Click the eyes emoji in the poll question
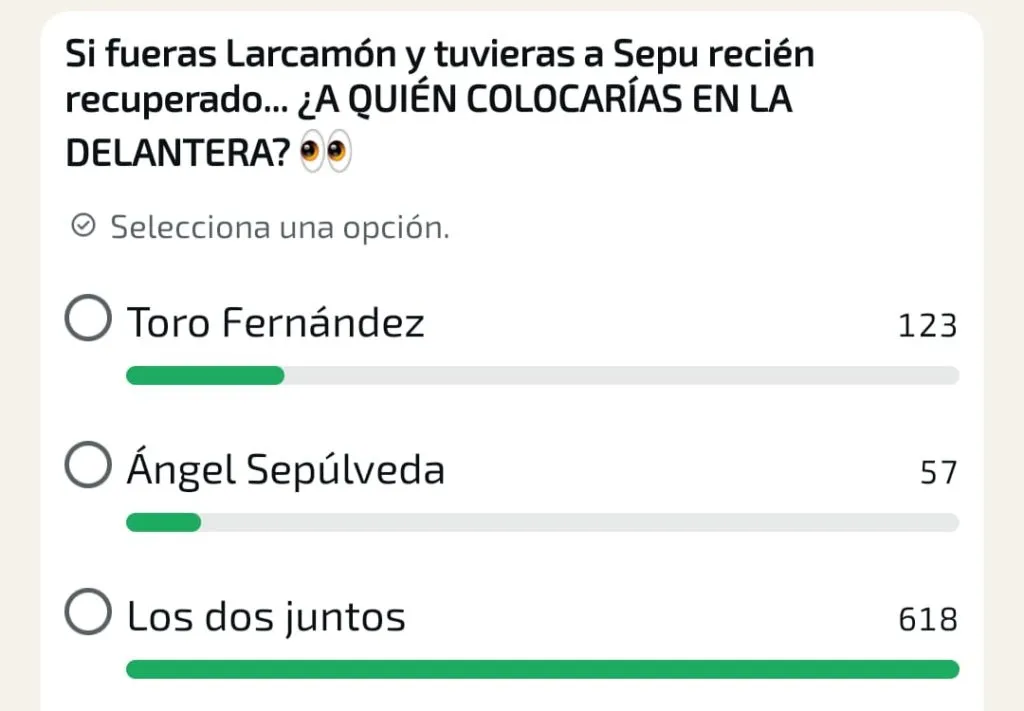Viewport: 1024px width, 711px height. (324, 152)
